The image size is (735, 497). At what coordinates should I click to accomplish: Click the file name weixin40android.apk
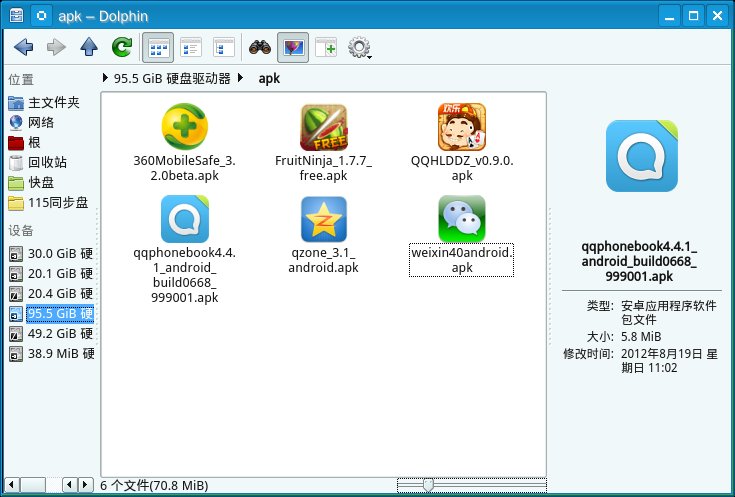(x=462, y=260)
